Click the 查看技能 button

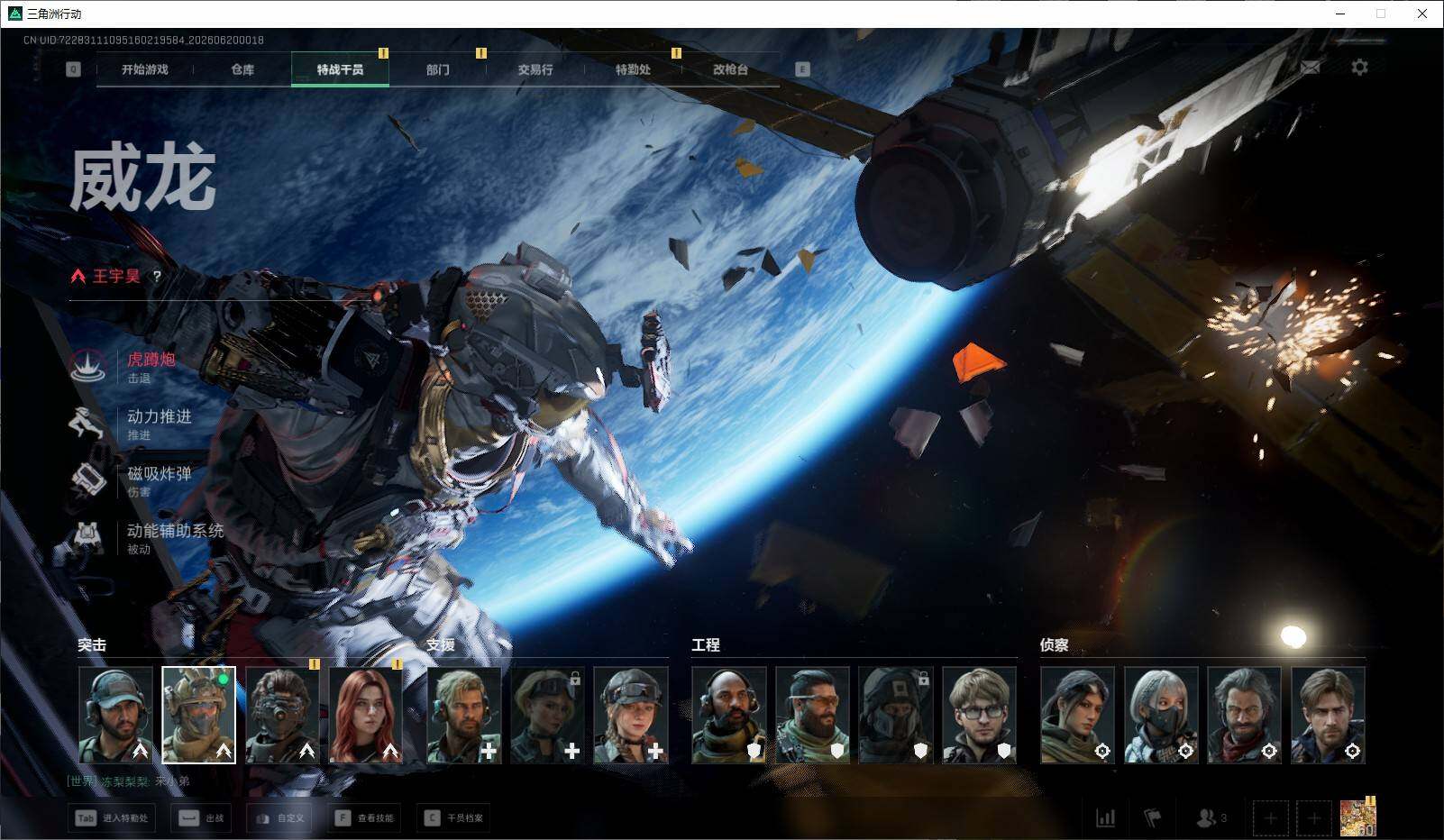pos(364,818)
